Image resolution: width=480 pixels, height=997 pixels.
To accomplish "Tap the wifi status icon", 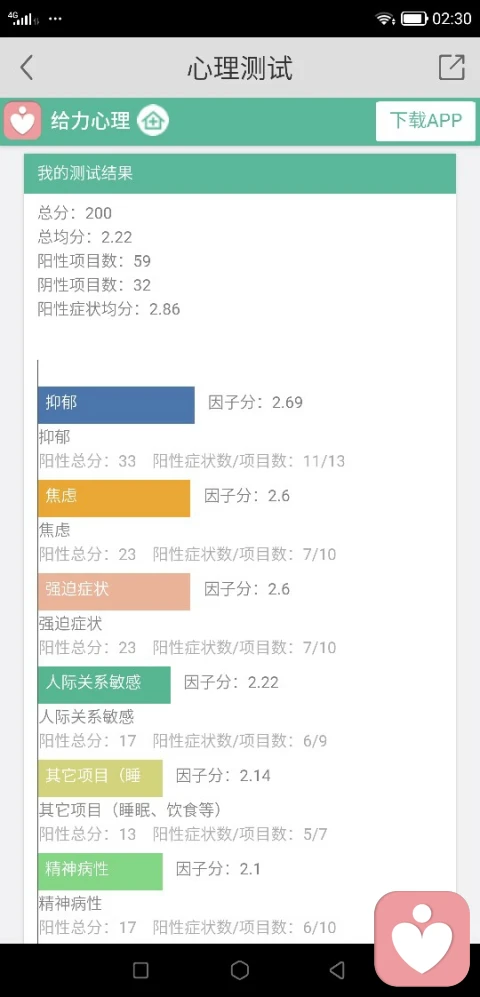I will tap(384, 18).
